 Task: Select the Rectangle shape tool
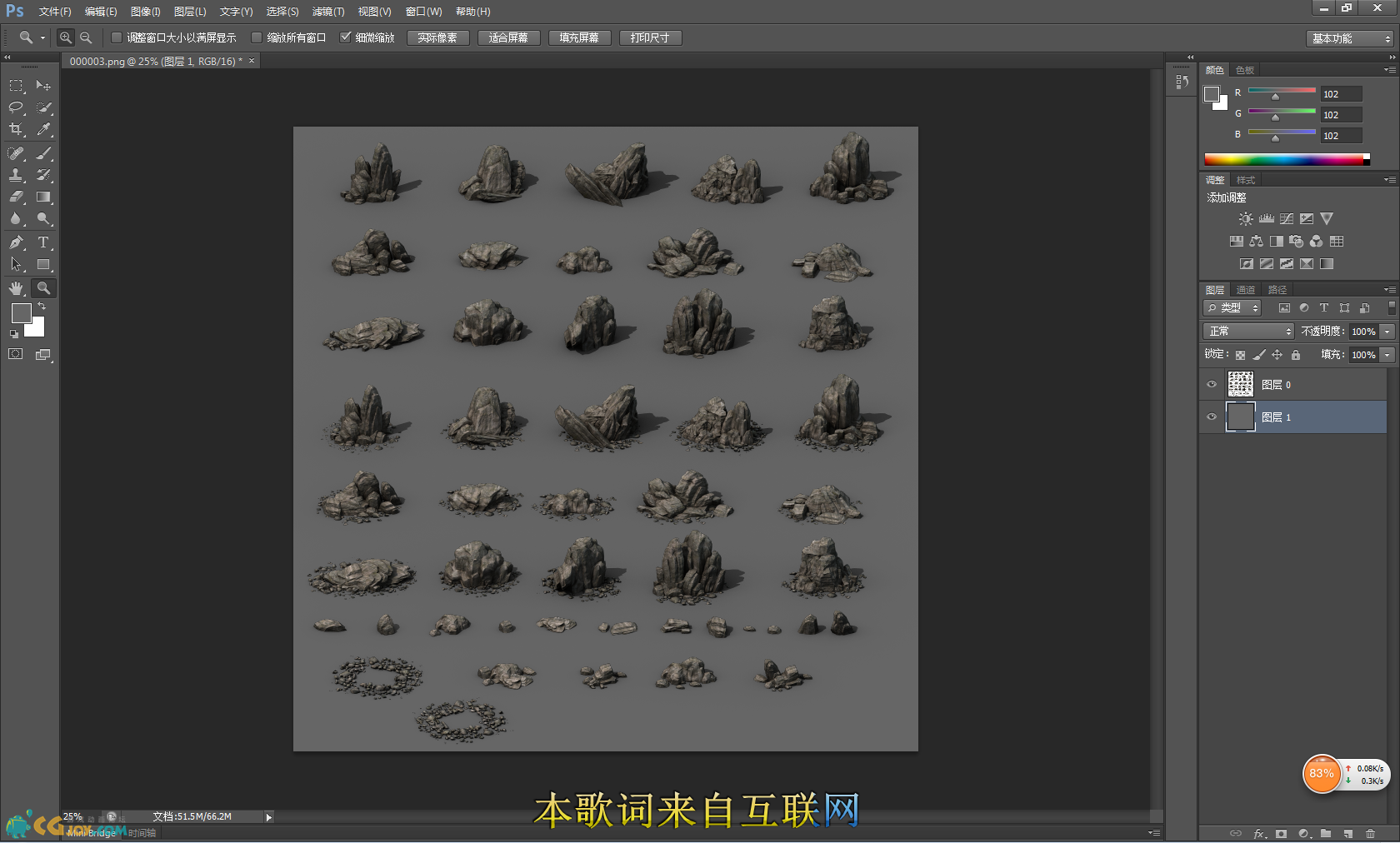[43, 265]
